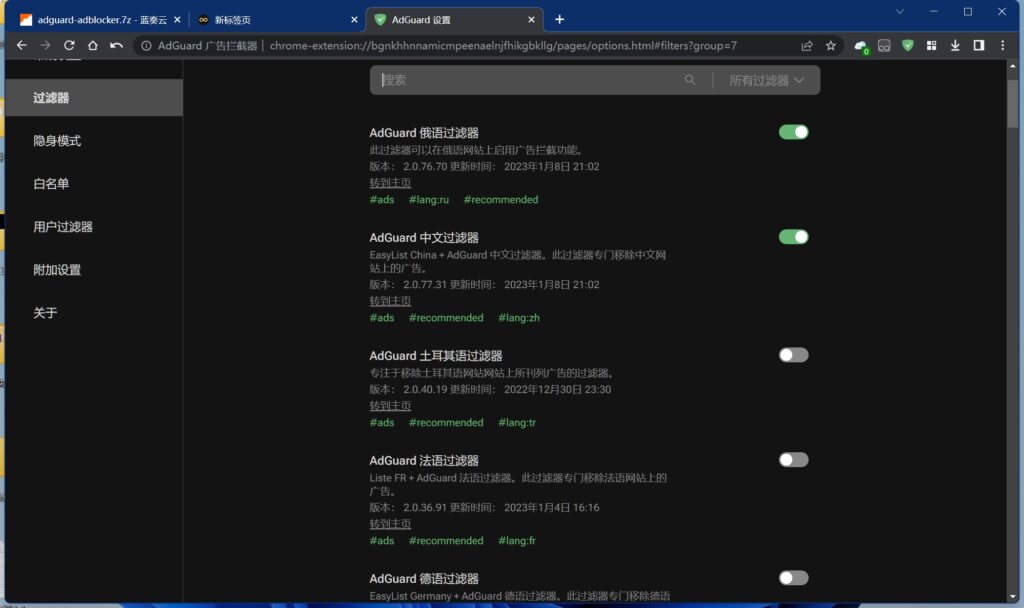Click the browser address bar URL

click(x=503, y=46)
